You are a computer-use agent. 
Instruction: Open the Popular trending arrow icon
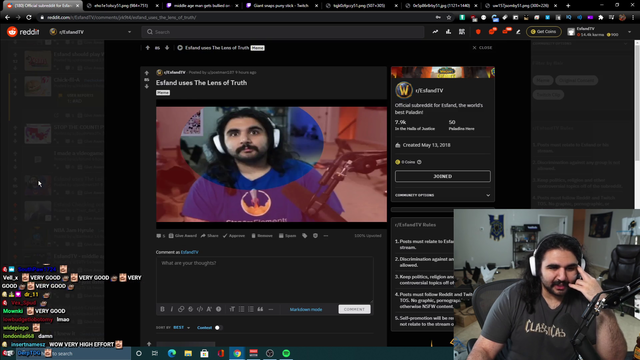pos(435,32)
